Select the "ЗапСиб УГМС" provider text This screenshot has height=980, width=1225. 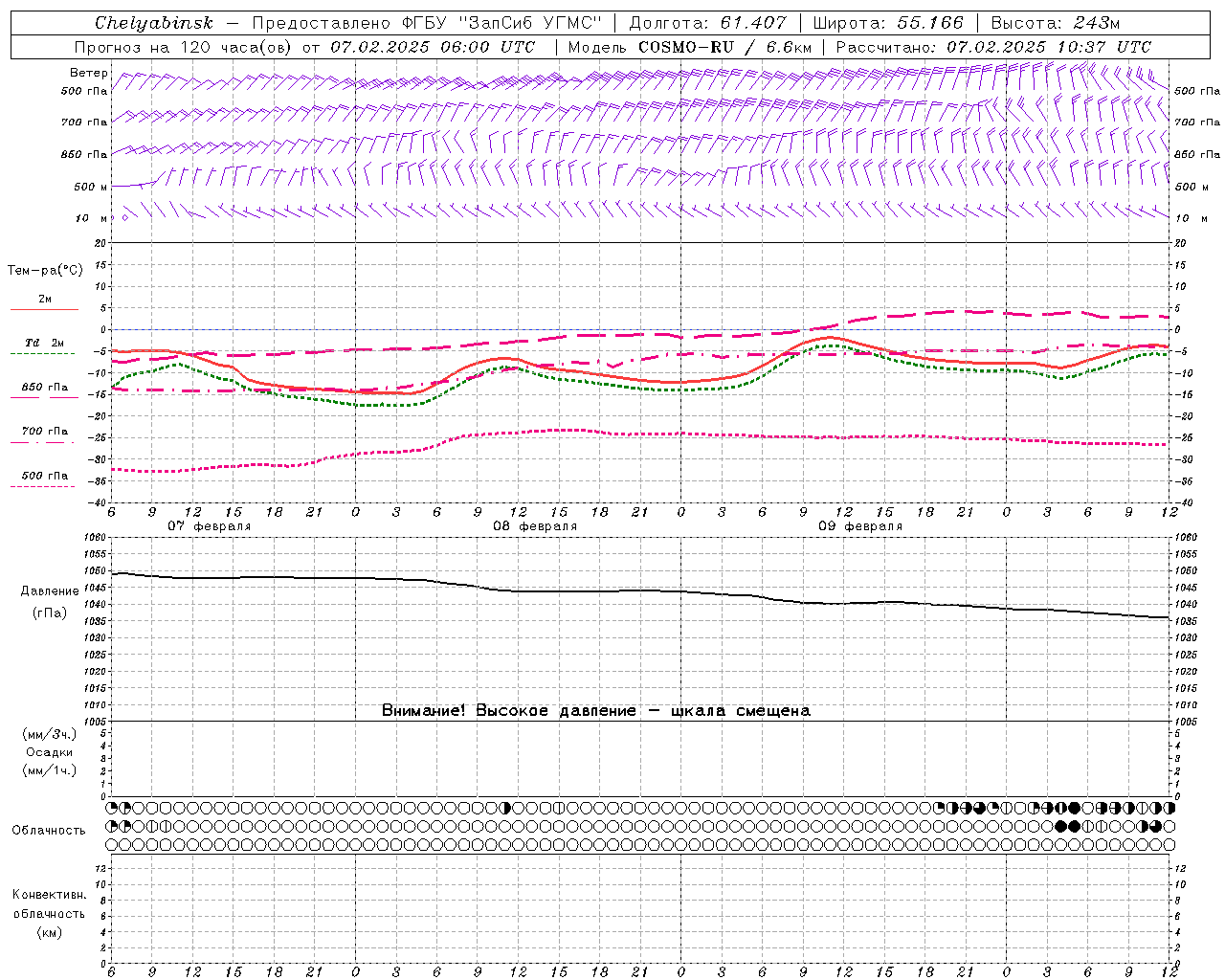531,23
